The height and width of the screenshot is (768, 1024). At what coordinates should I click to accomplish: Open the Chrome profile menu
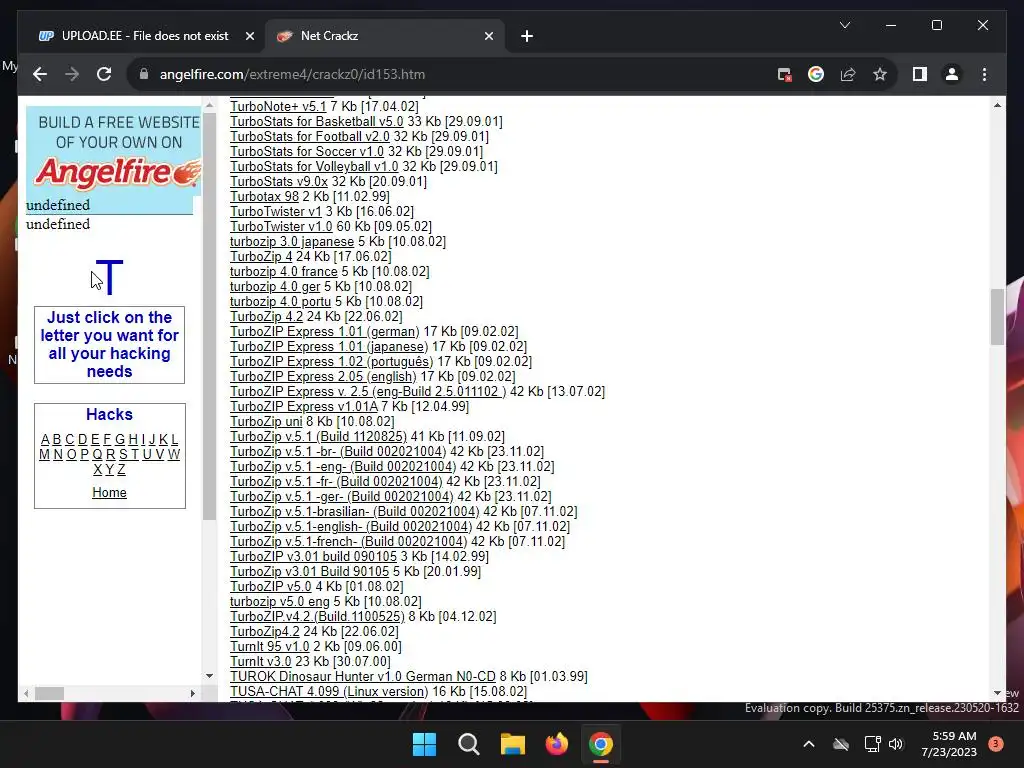(x=952, y=74)
